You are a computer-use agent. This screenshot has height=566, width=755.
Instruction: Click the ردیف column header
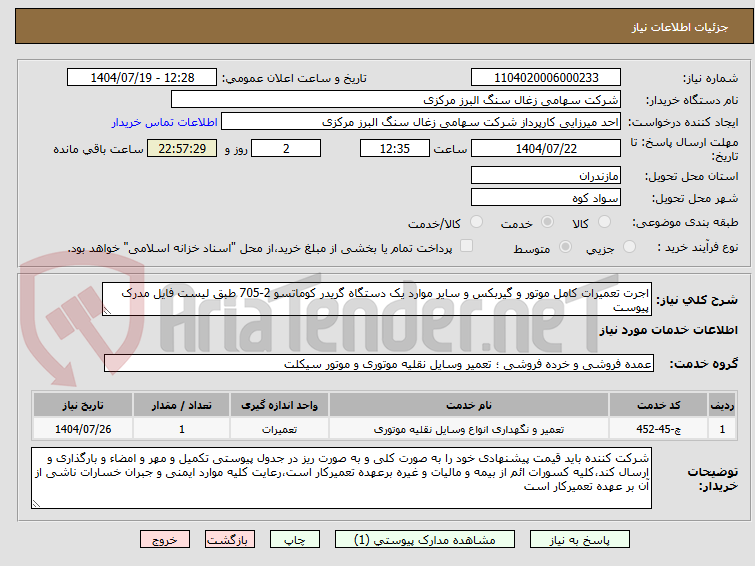pos(722,405)
